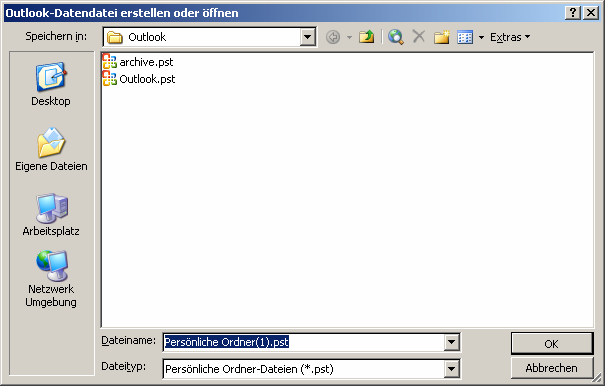Image resolution: width=606 pixels, height=387 pixels.
Task: Open Eigene Dateien in places bar
Action: (51, 149)
